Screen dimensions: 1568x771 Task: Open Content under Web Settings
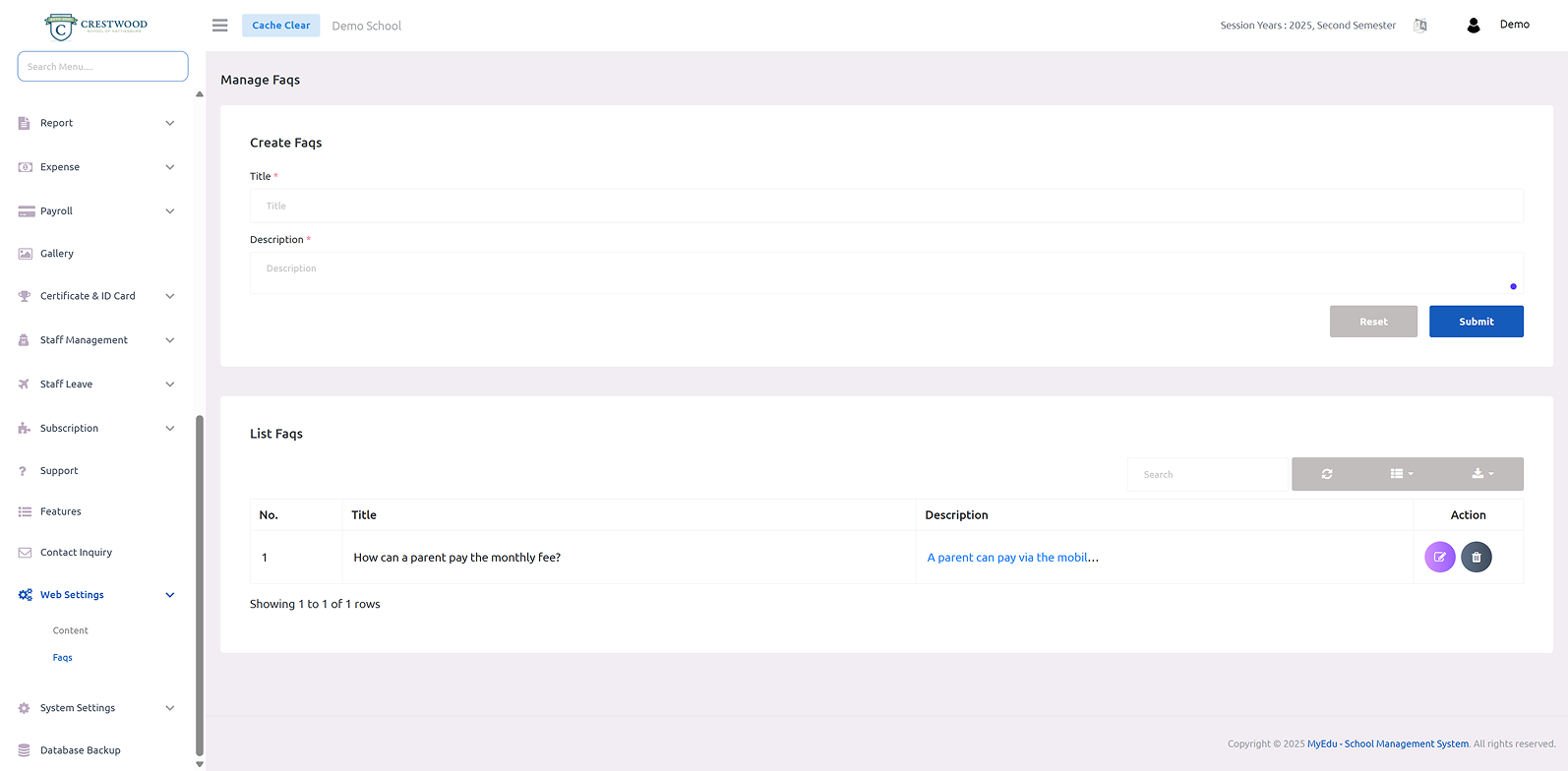coord(71,630)
